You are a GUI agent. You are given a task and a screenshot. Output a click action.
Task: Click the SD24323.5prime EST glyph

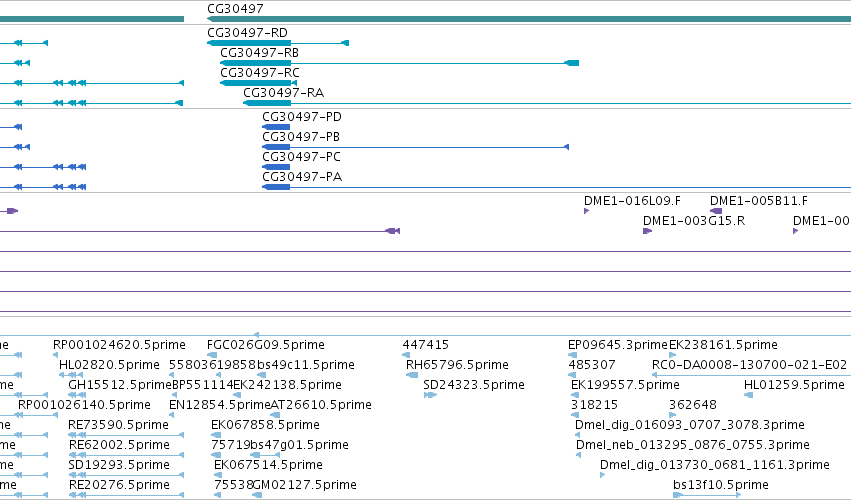[x=430, y=395]
